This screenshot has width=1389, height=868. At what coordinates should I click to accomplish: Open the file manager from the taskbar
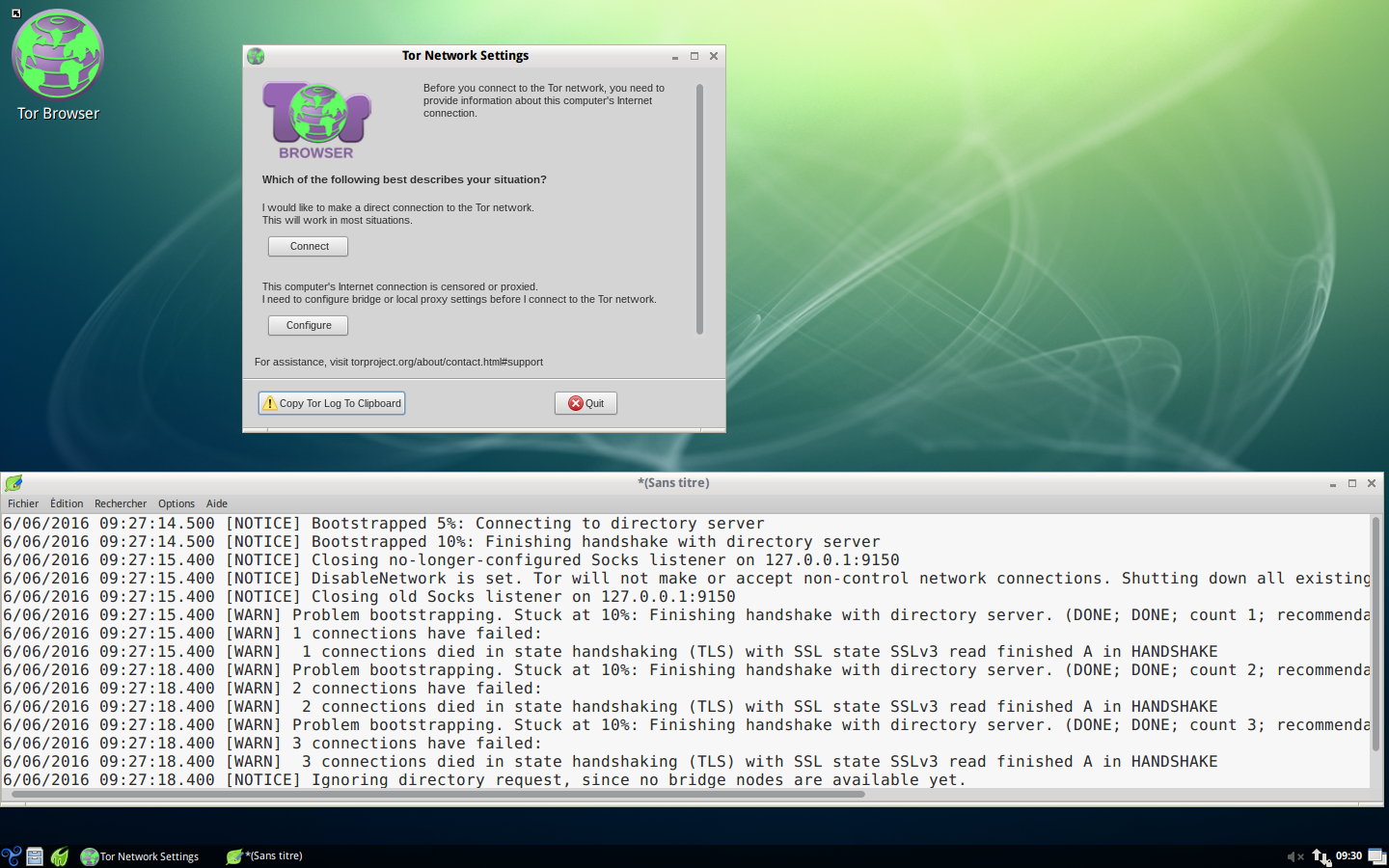tap(35, 855)
